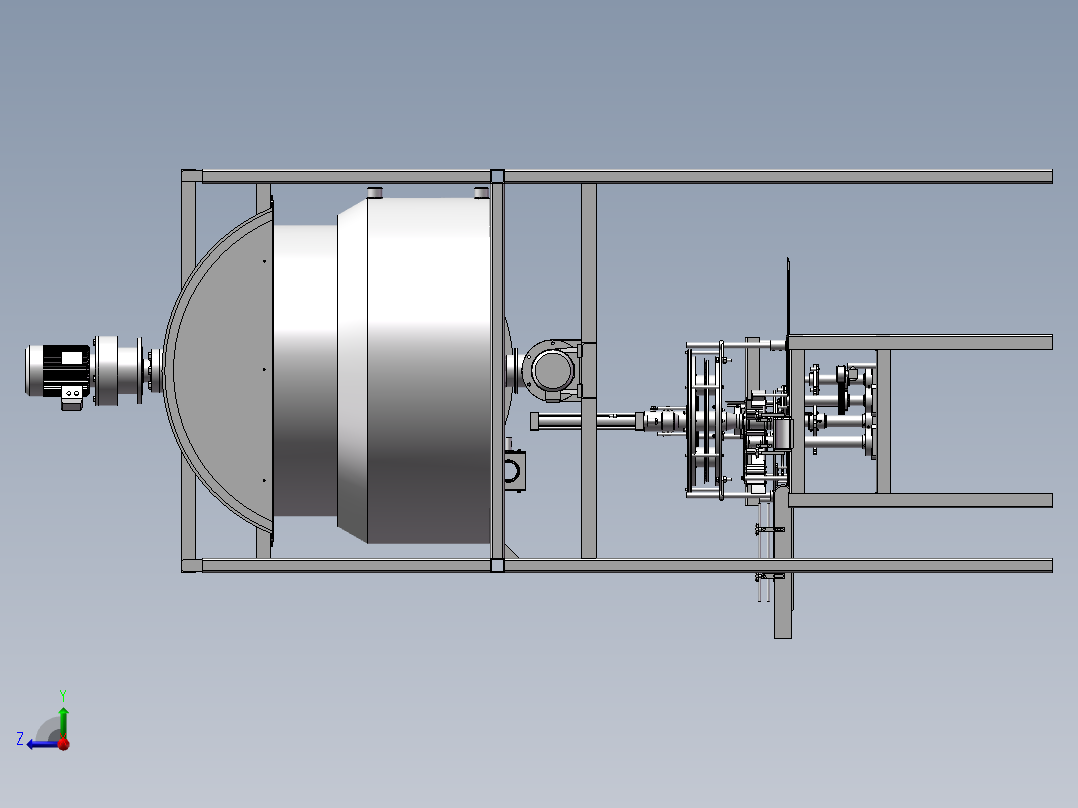Select the motor's junction box underneath
The image size is (1078, 808).
click(x=72, y=397)
